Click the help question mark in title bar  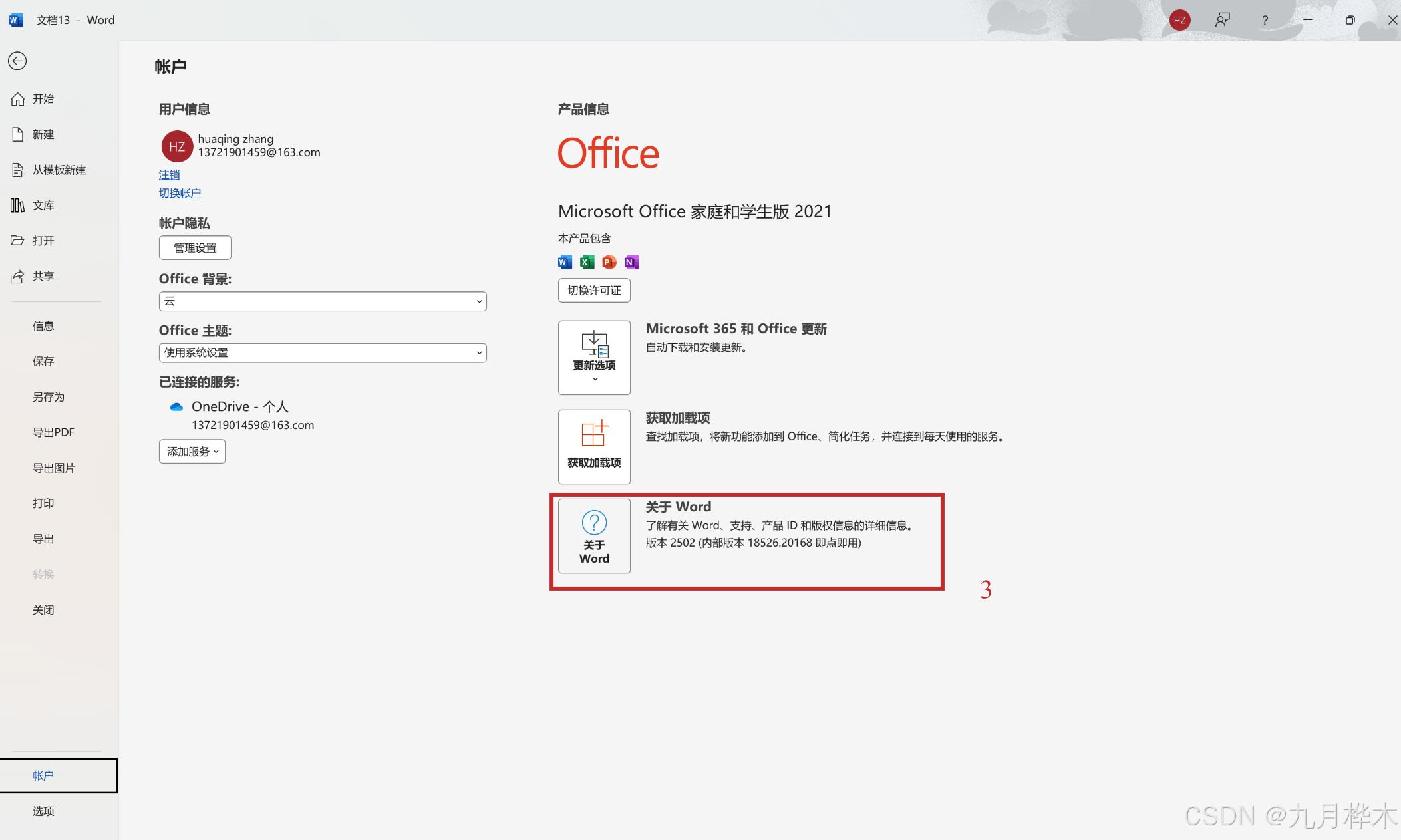(1265, 20)
